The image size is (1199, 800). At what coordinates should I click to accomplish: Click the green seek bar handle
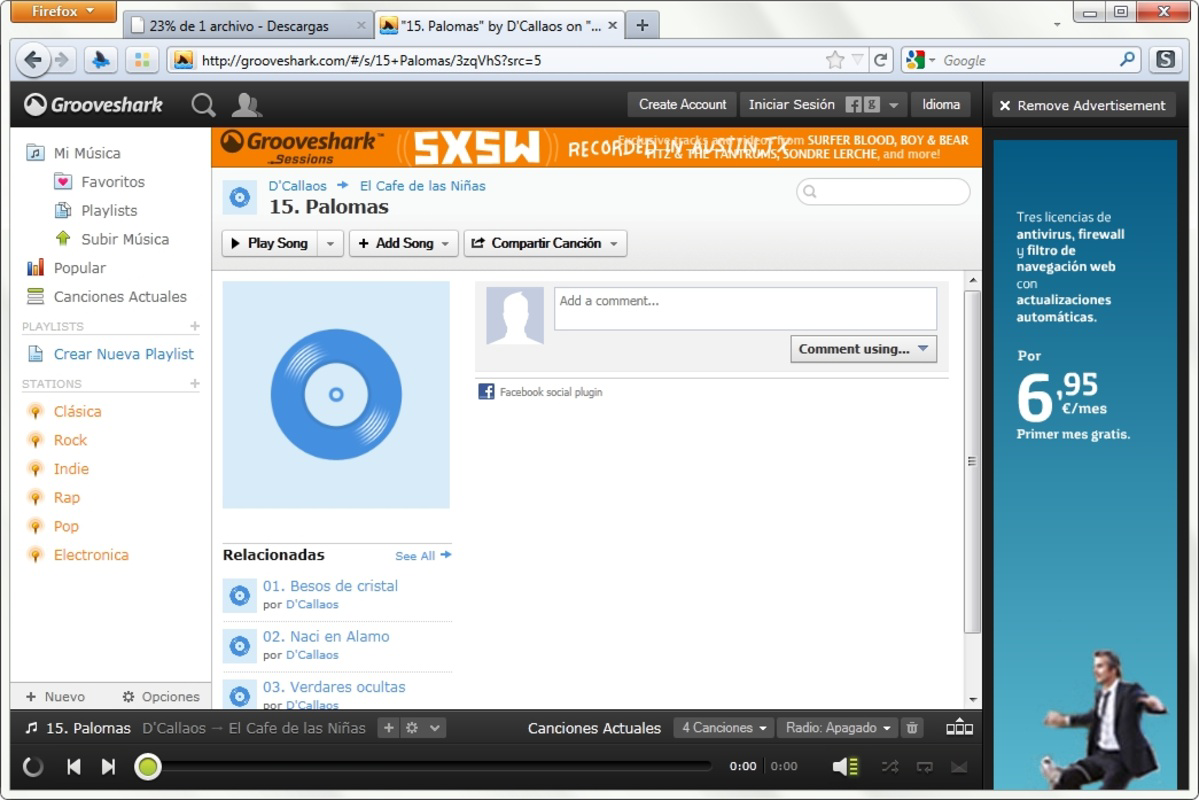click(x=148, y=766)
